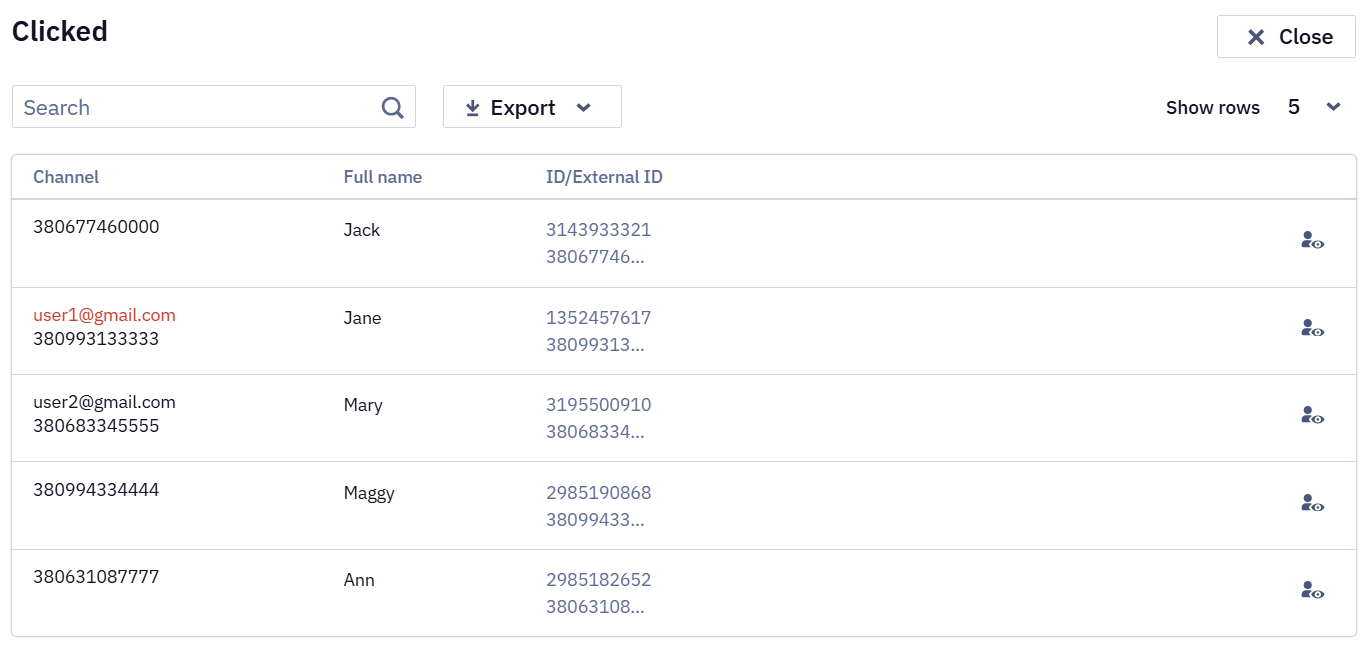Screen dimensions: 1367x650
Task: Click external ID 38063108... for Ann
Action: [595, 607]
